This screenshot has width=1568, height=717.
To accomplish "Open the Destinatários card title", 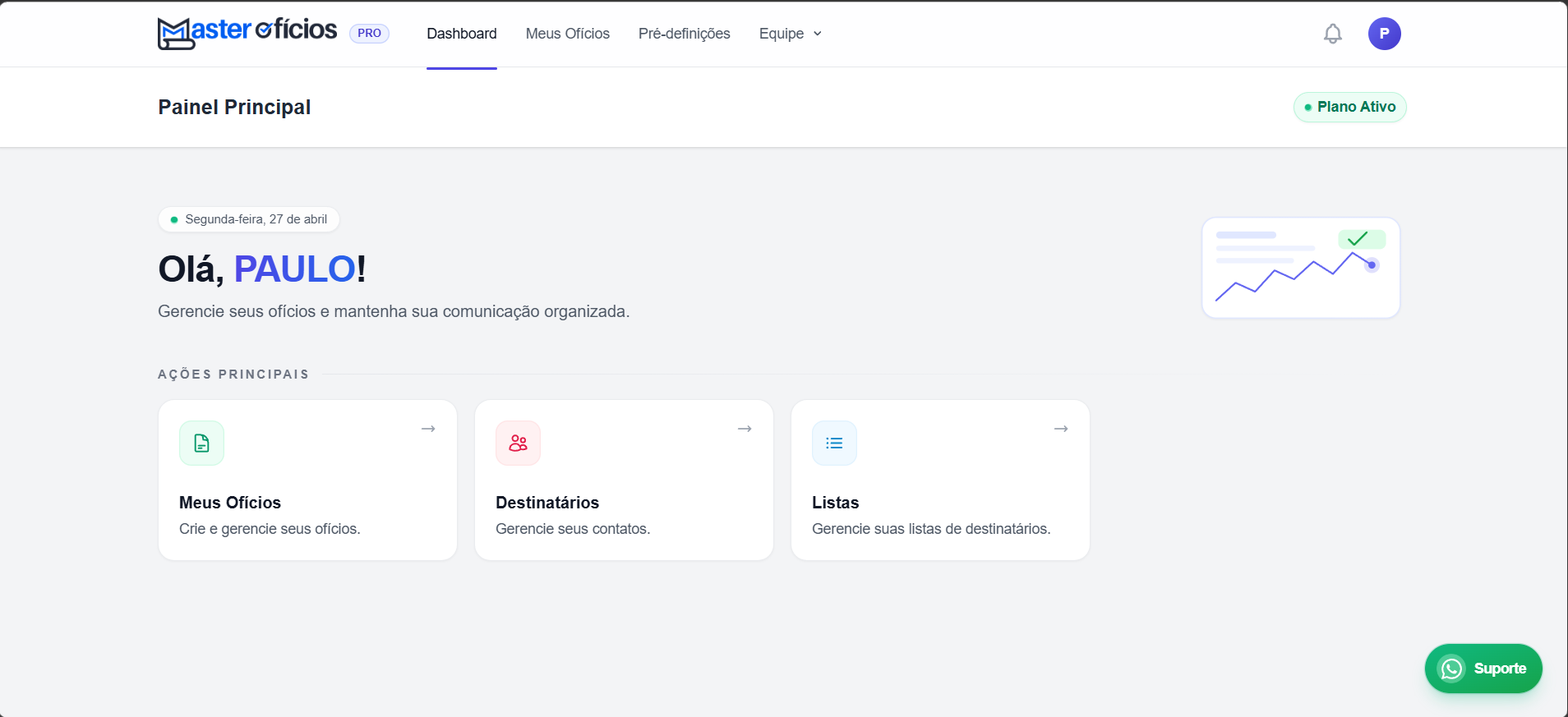I will (547, 503).
